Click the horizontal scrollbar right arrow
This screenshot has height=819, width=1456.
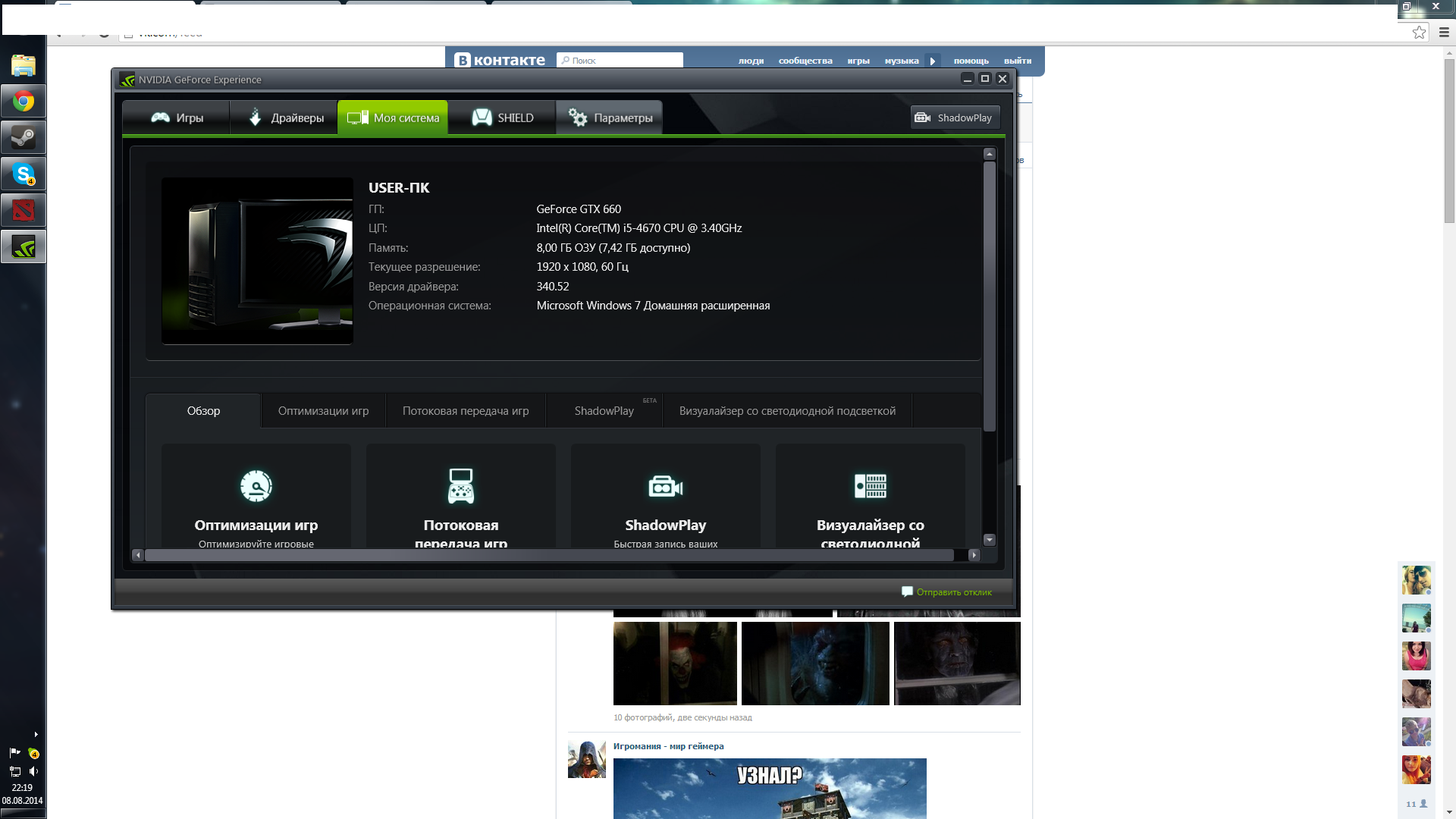point(974,555)
